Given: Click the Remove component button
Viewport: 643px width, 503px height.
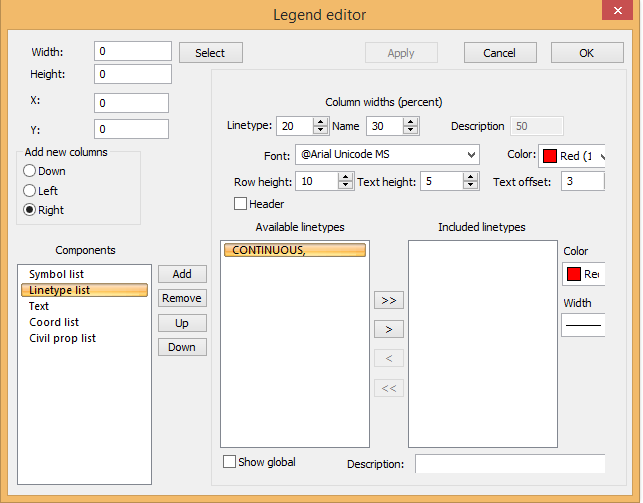Looking at the screenshot, I should click(181, 298).
